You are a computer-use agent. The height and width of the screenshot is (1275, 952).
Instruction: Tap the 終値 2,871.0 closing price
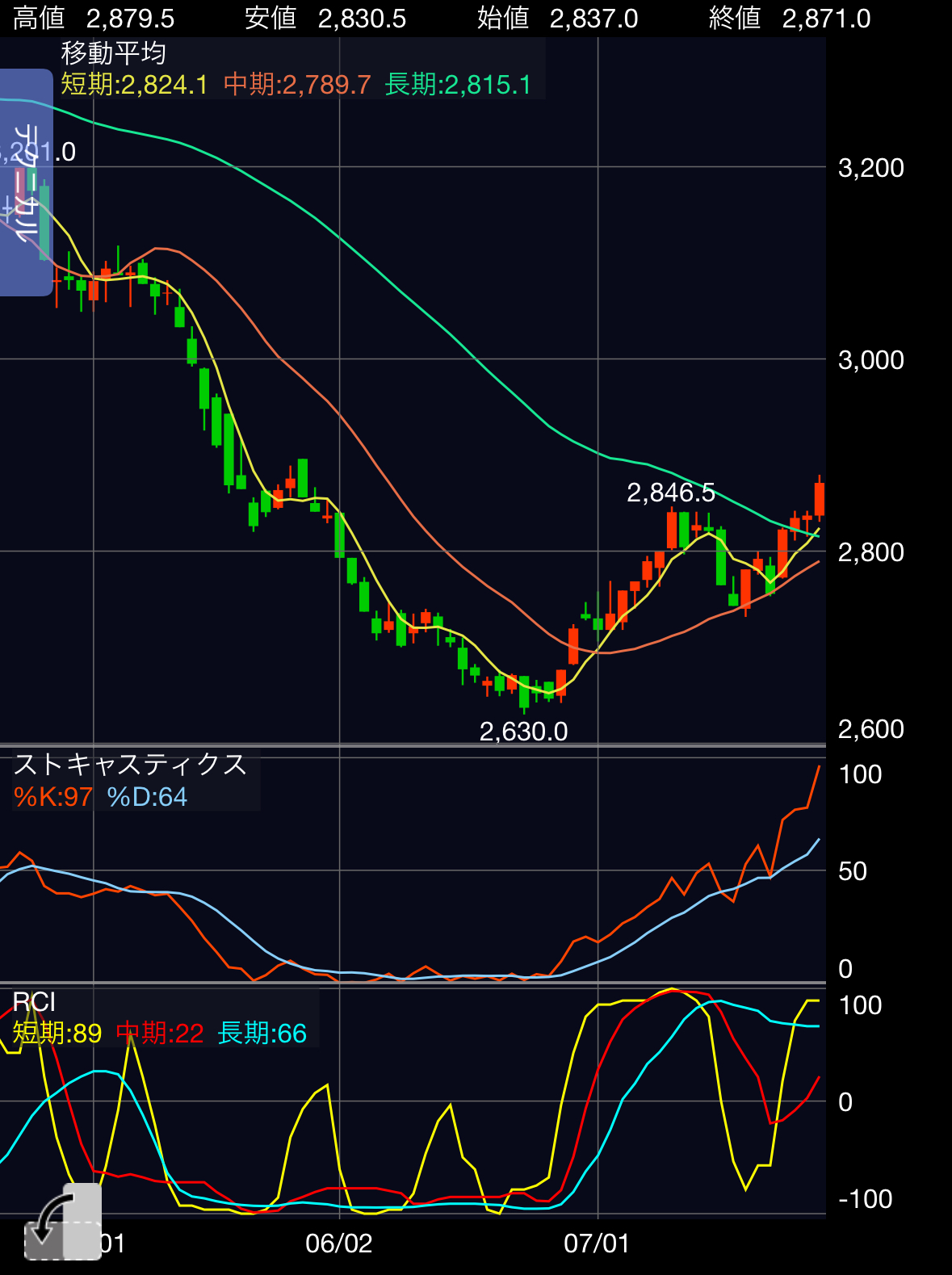[790, 18]
